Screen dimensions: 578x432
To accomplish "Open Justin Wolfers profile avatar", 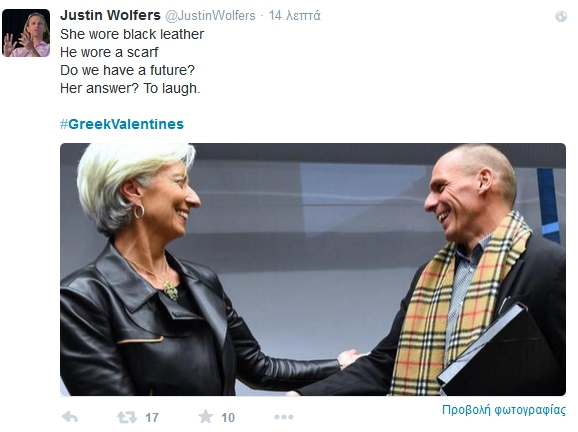I will [26, 33].
